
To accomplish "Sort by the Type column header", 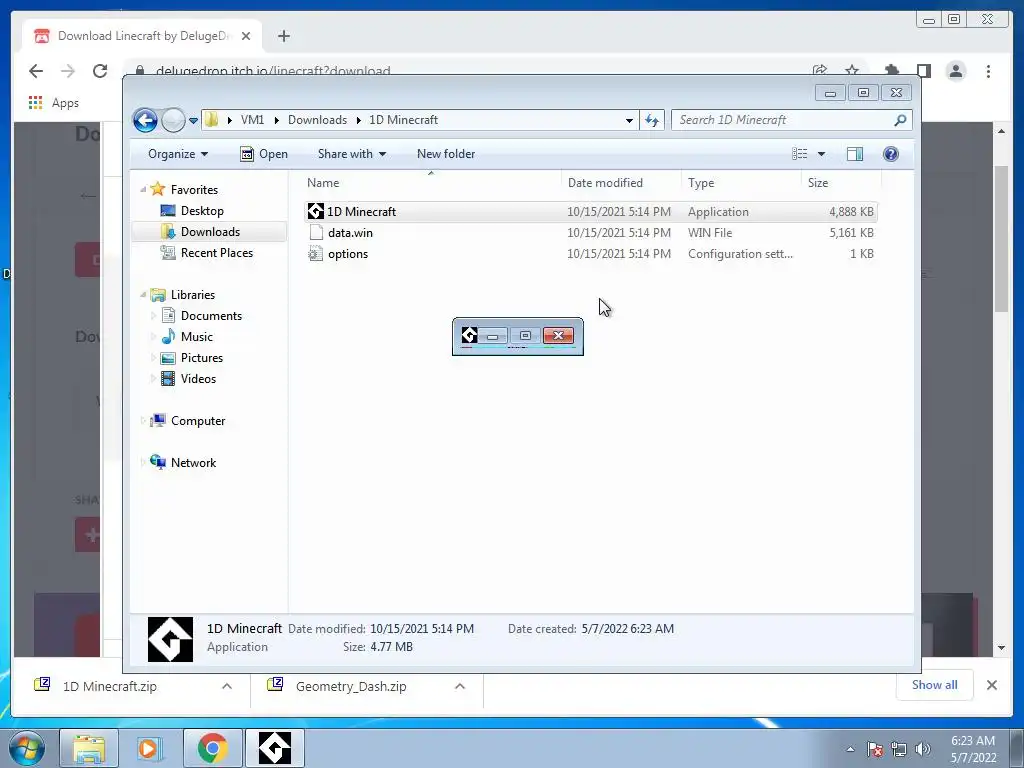I will tap(741, 183).
